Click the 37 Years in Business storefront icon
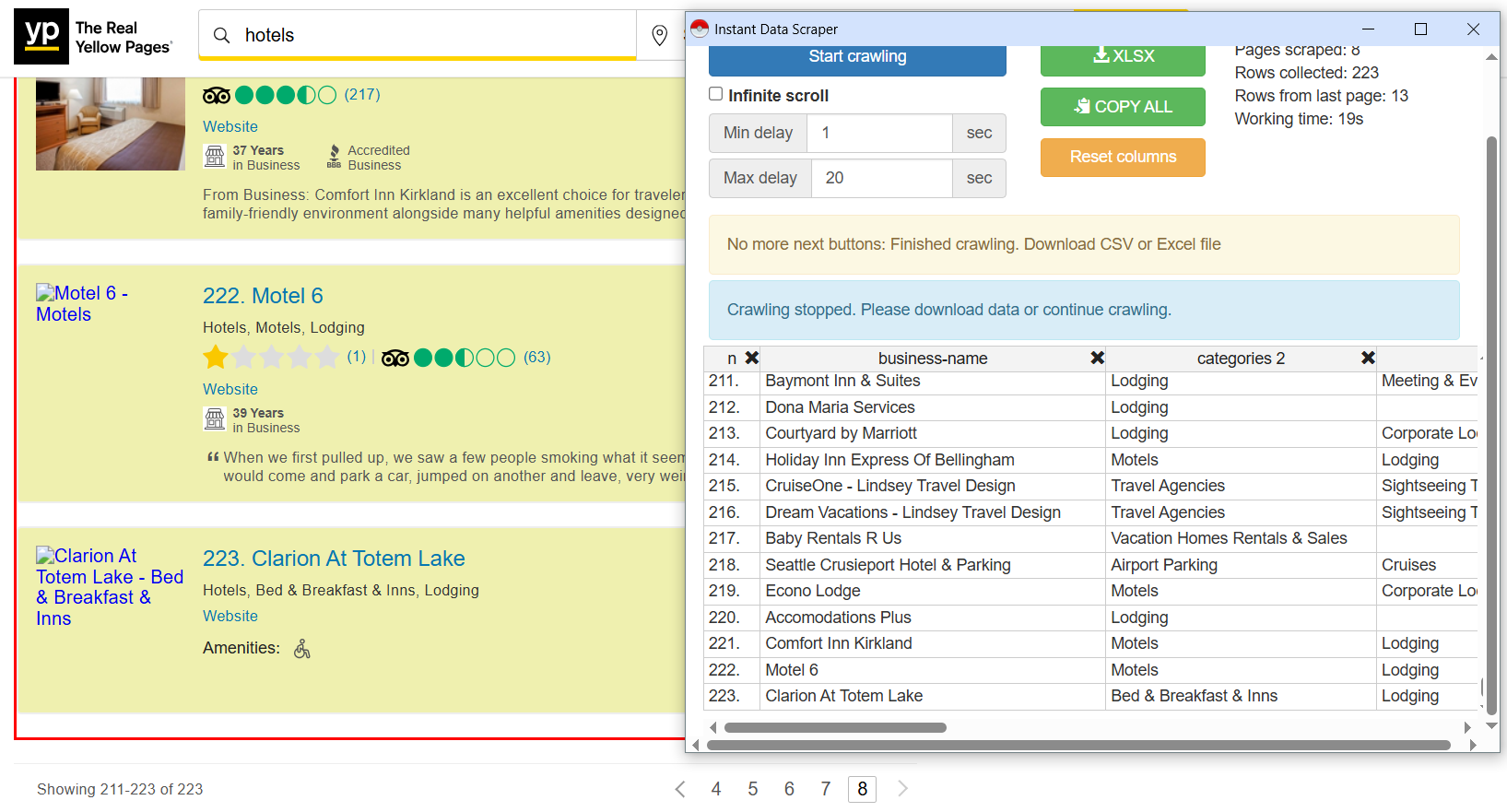 [215, 156]
